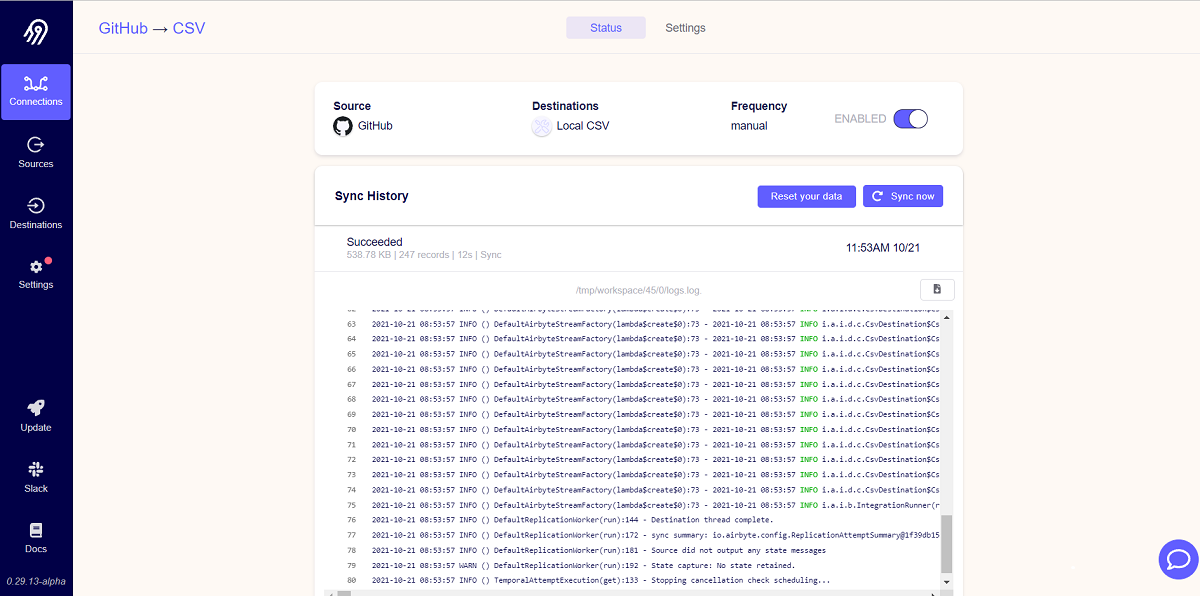Open the chat support bubble
The height and width of the screenshot is (600, 1200).
click(1178, 559)
